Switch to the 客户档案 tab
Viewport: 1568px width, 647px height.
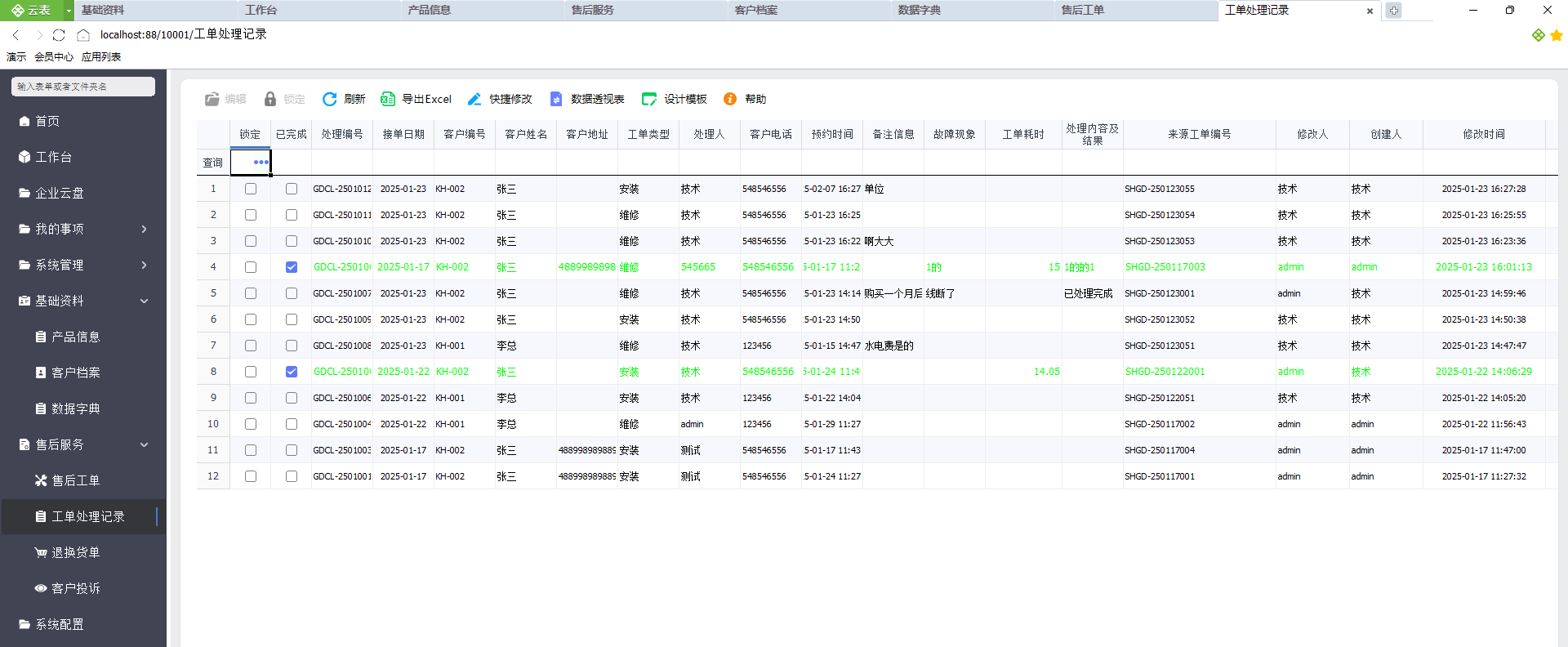point(755,10)
